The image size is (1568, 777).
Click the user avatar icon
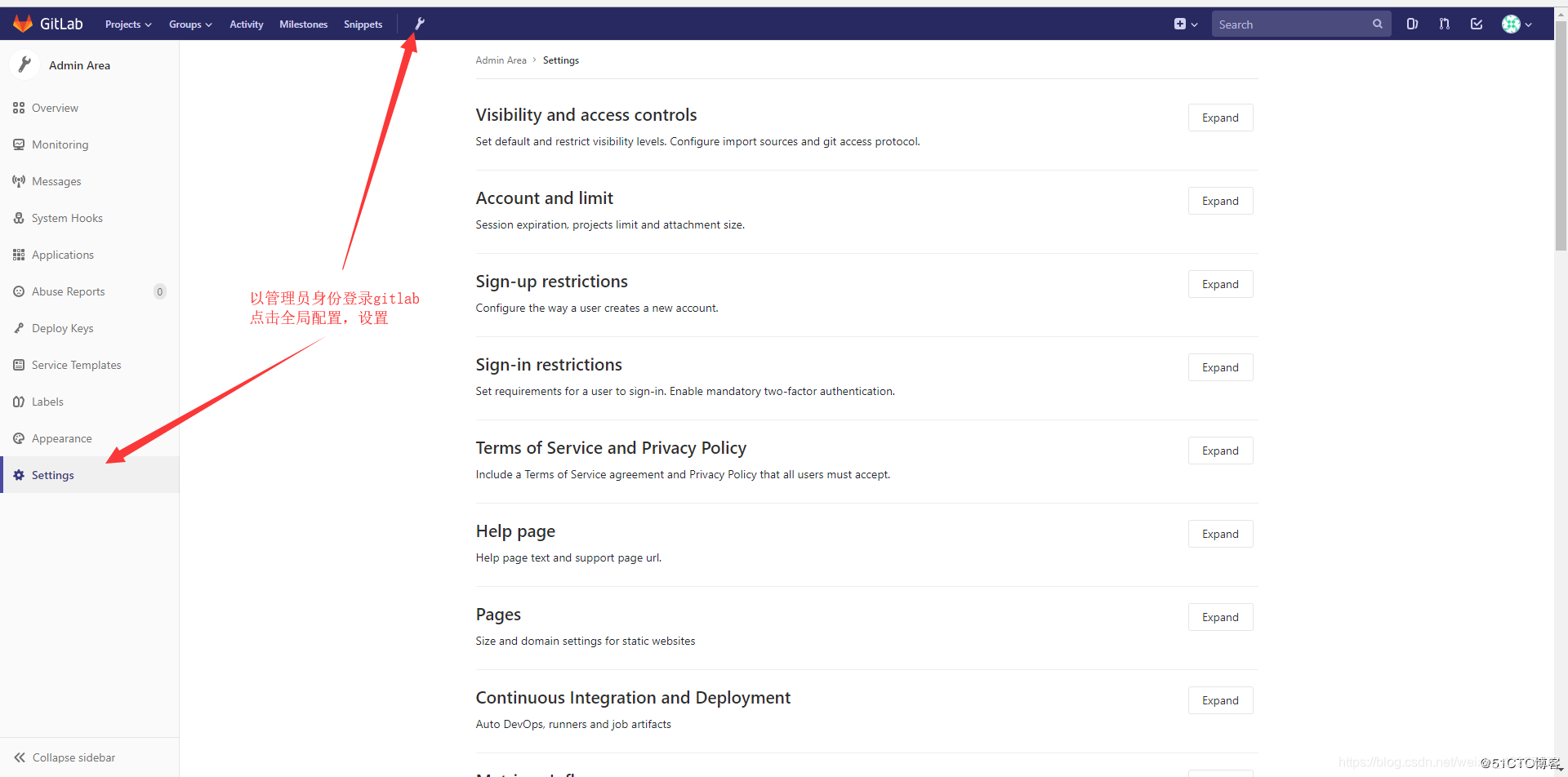(1511, 24)
